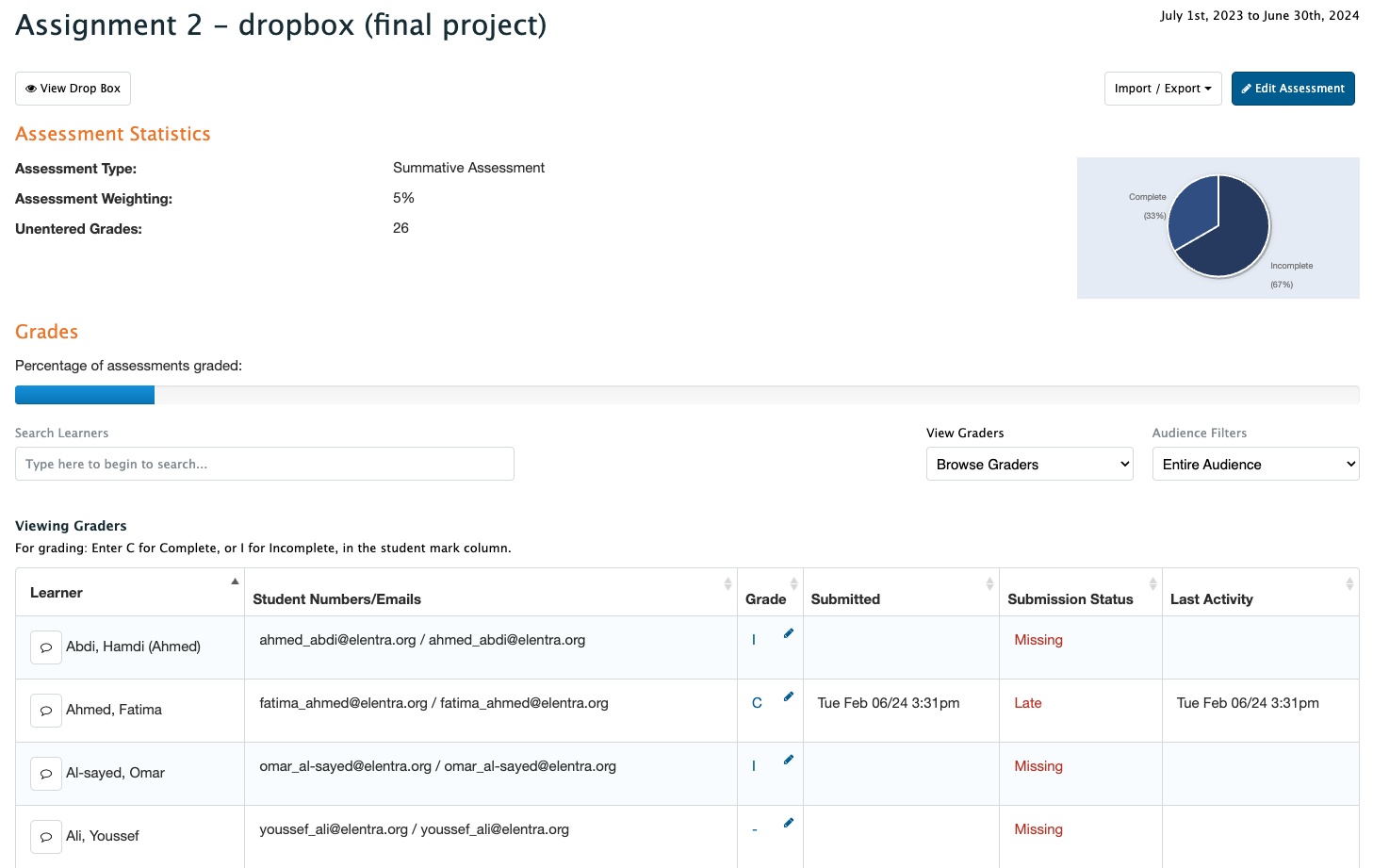Sort by Submission Status column
Viewport: 1373px width, 868px height.
(x=1071, y=599)
